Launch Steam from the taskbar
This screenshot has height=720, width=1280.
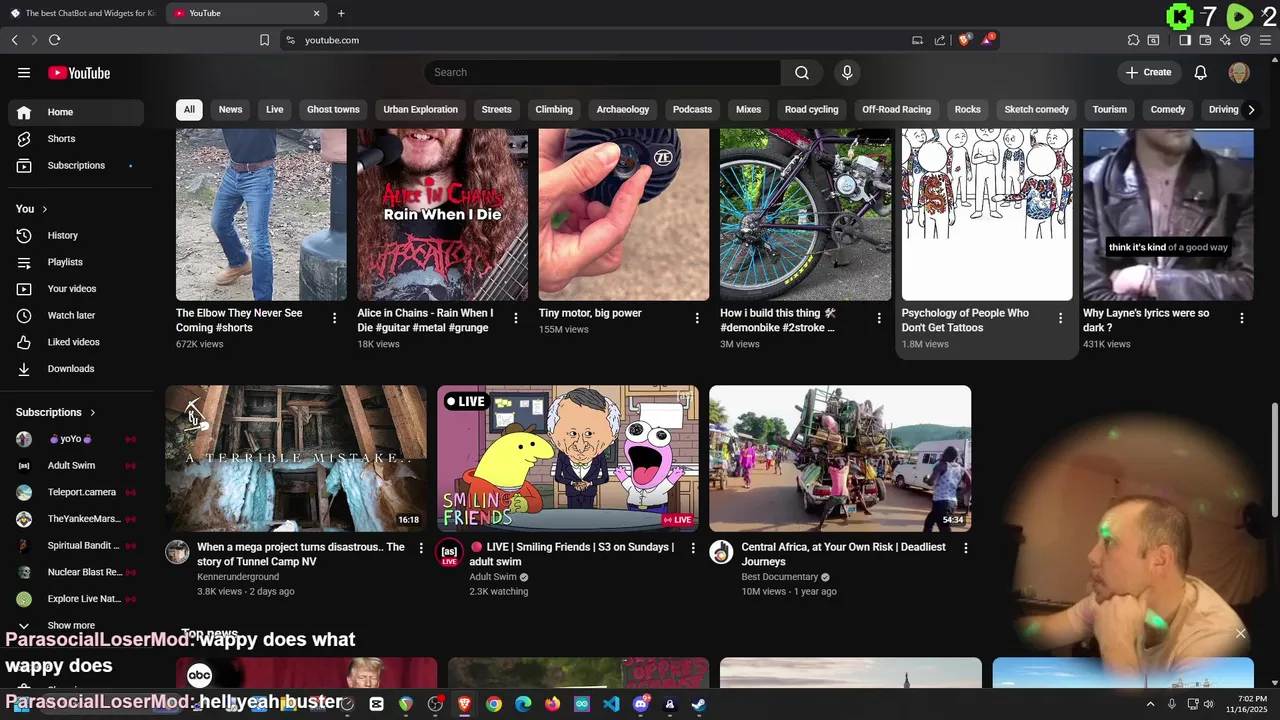click(x=699, y=704)
